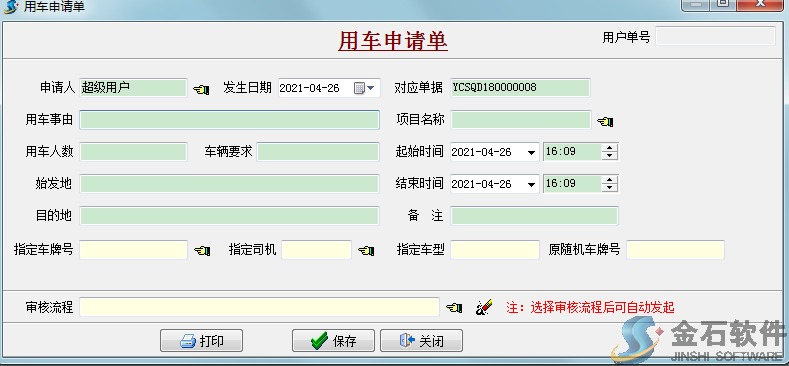Click the 指定司机 input field

[317, 250]
